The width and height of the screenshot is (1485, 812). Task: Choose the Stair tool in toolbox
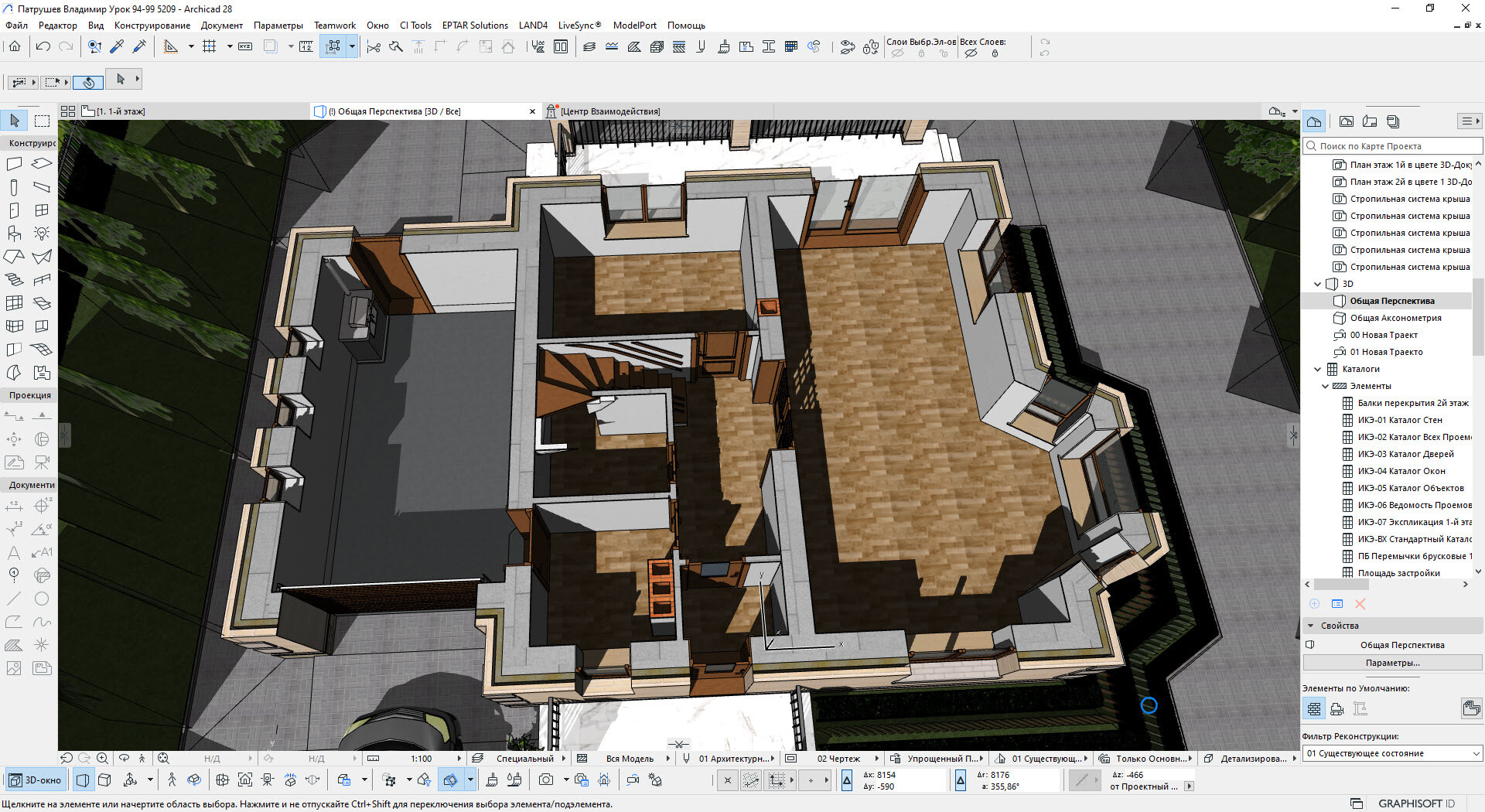tap(14, 280)
